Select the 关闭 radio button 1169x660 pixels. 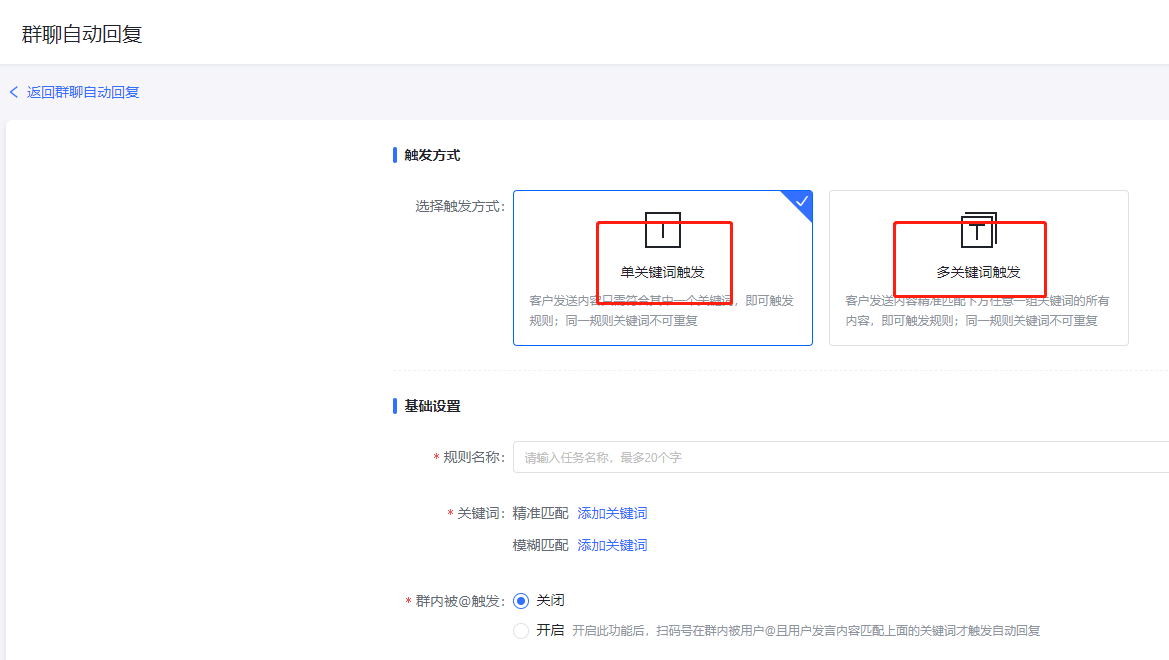[521, 601]
